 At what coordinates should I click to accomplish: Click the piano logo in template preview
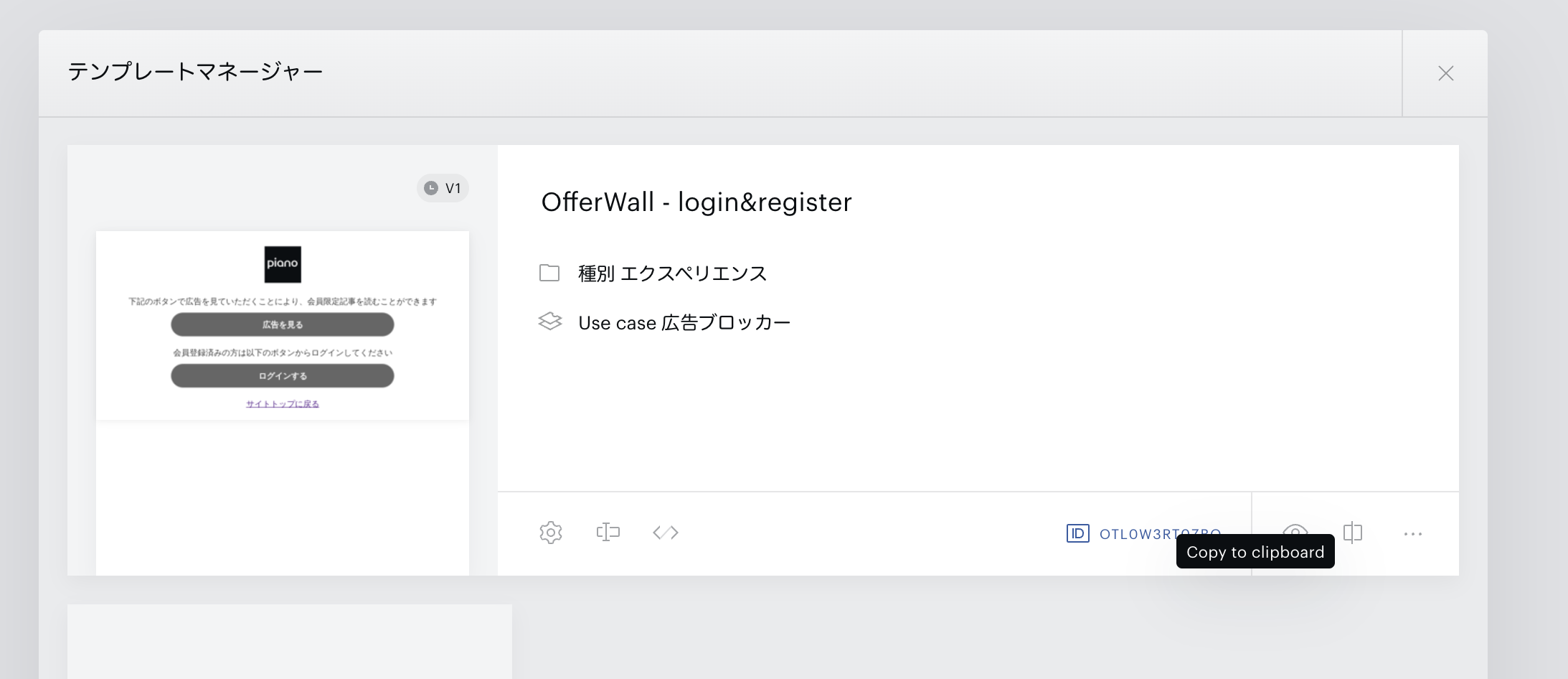[282, 264]
